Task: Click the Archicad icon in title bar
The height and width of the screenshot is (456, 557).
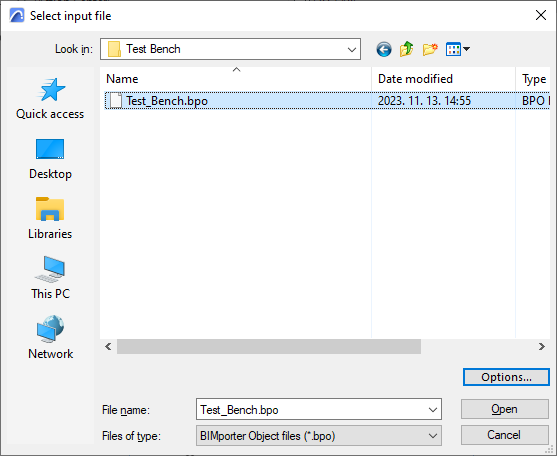Action: tap(17, 16)
